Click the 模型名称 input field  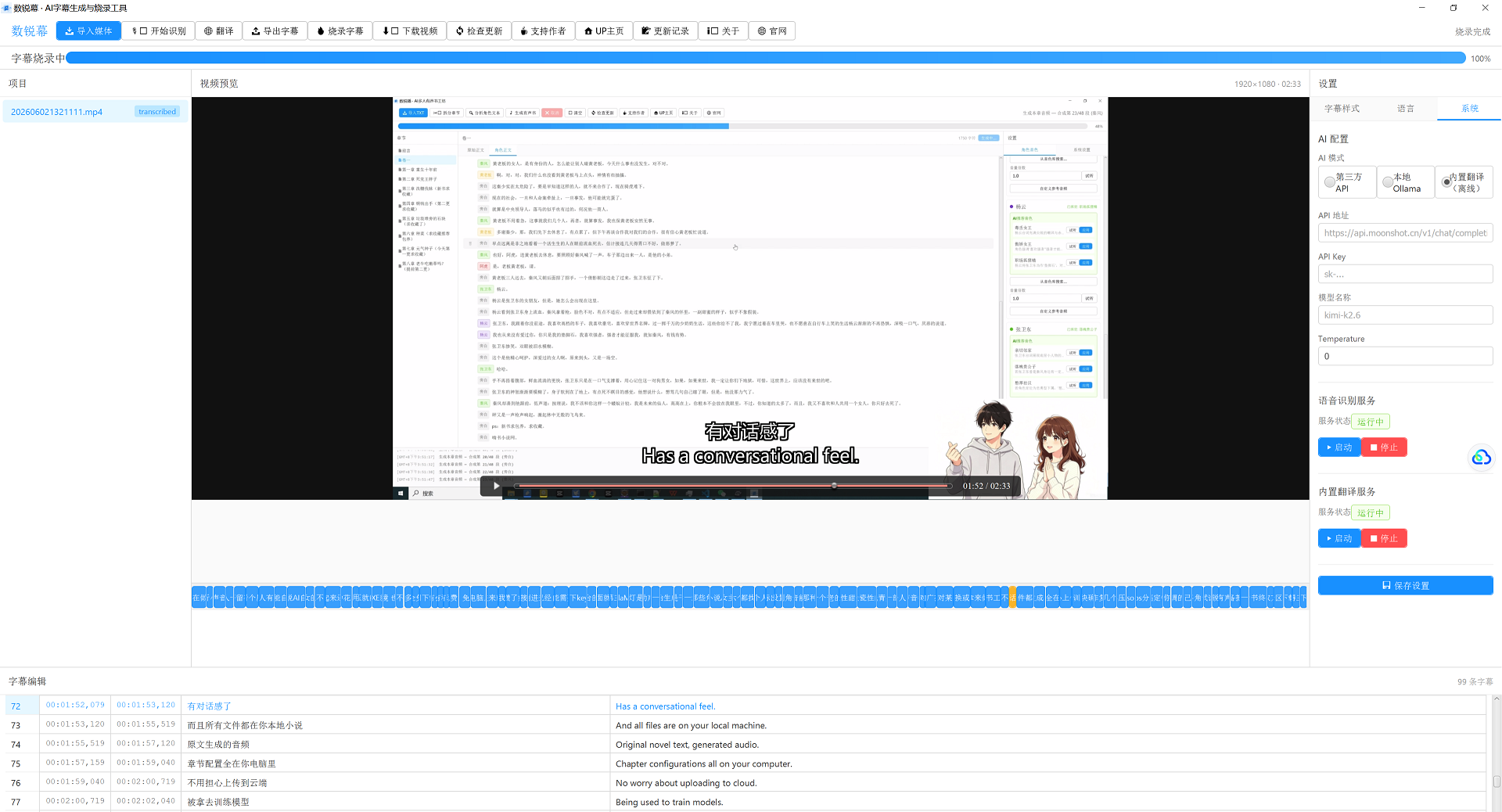tap(1406, 315)
